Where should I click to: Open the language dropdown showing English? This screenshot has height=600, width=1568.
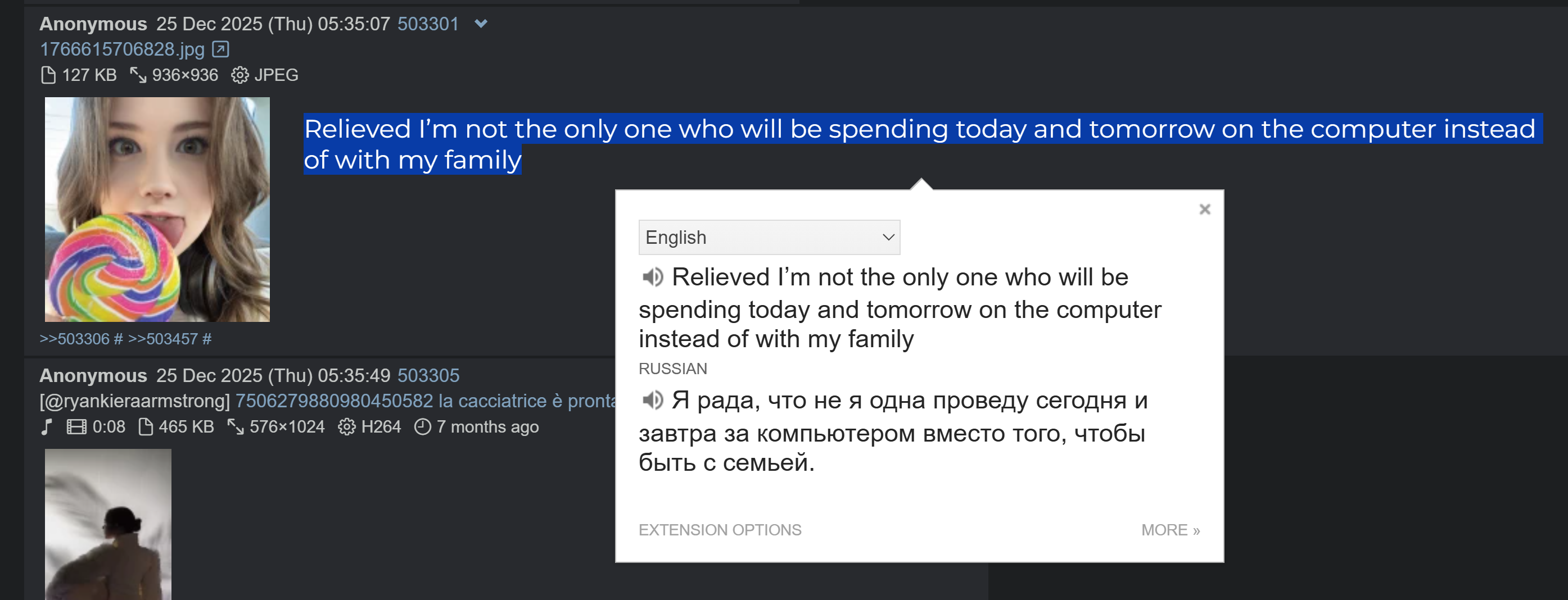coord(769,237)
